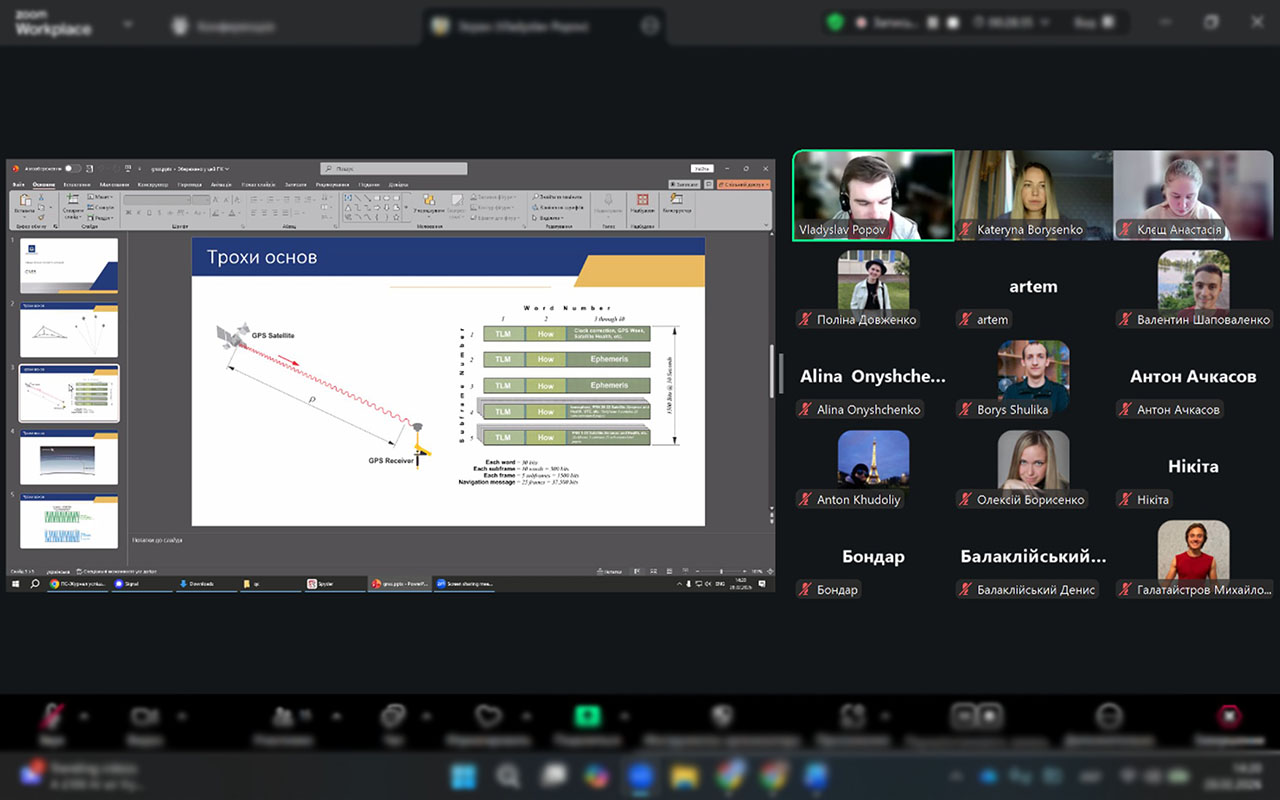Click the green encryption shield at top
This screenshot has height=800, width=1280.
pos(835,22)
